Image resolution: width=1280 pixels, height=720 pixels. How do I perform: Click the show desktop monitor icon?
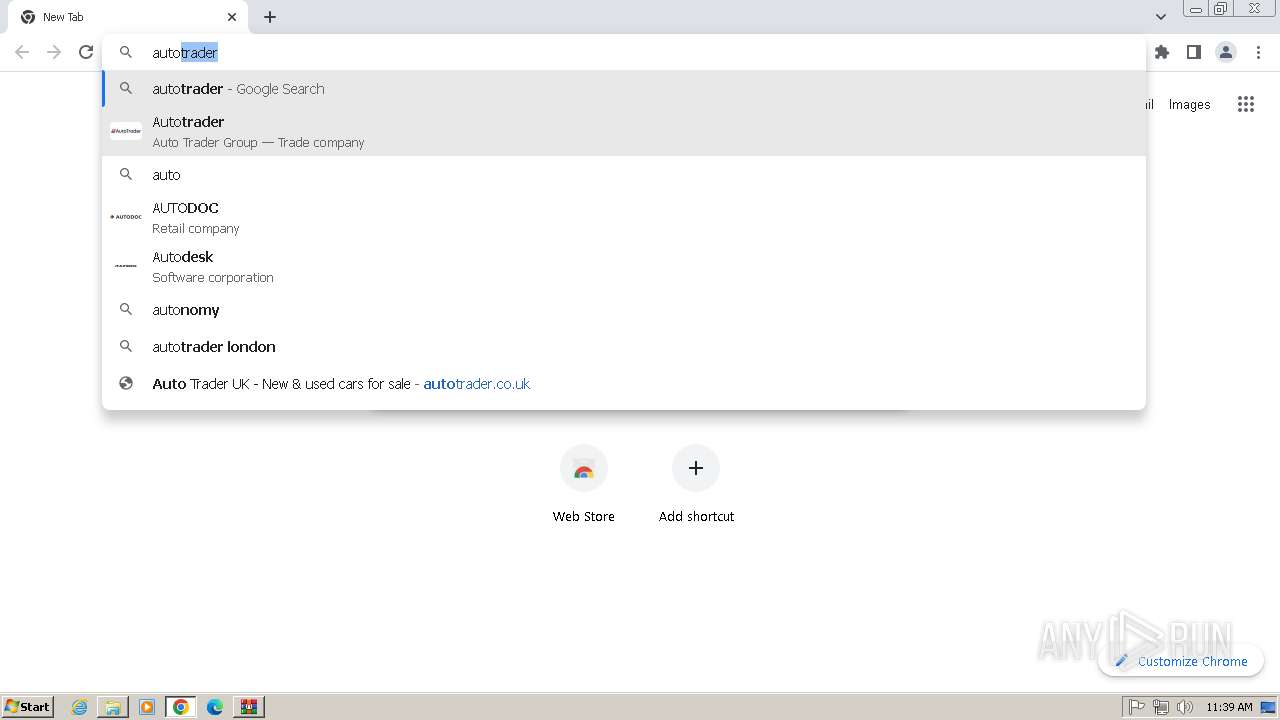pos(1268,707)
